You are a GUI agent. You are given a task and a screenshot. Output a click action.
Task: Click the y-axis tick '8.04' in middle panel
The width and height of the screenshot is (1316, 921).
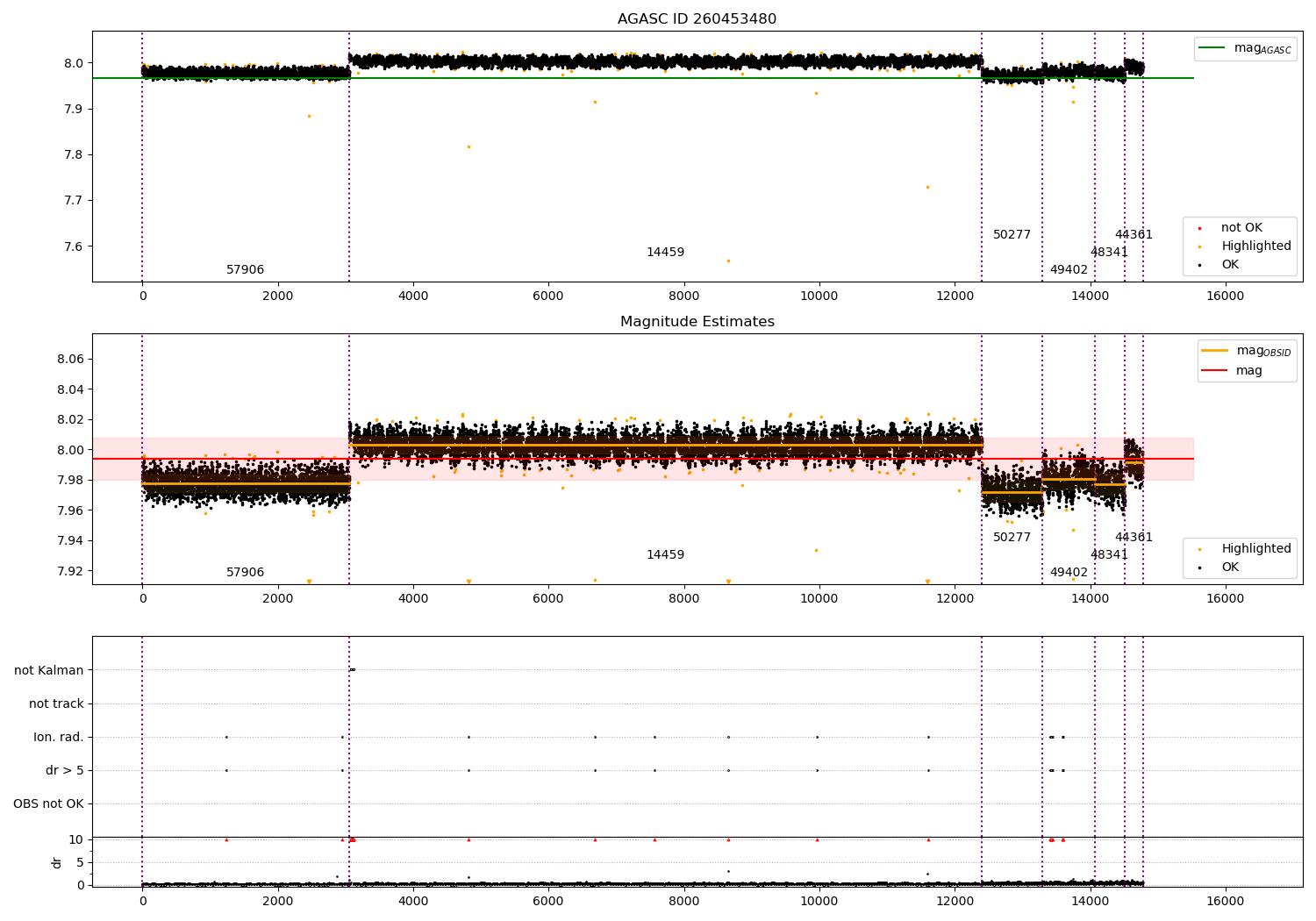[x=70, y=389]
